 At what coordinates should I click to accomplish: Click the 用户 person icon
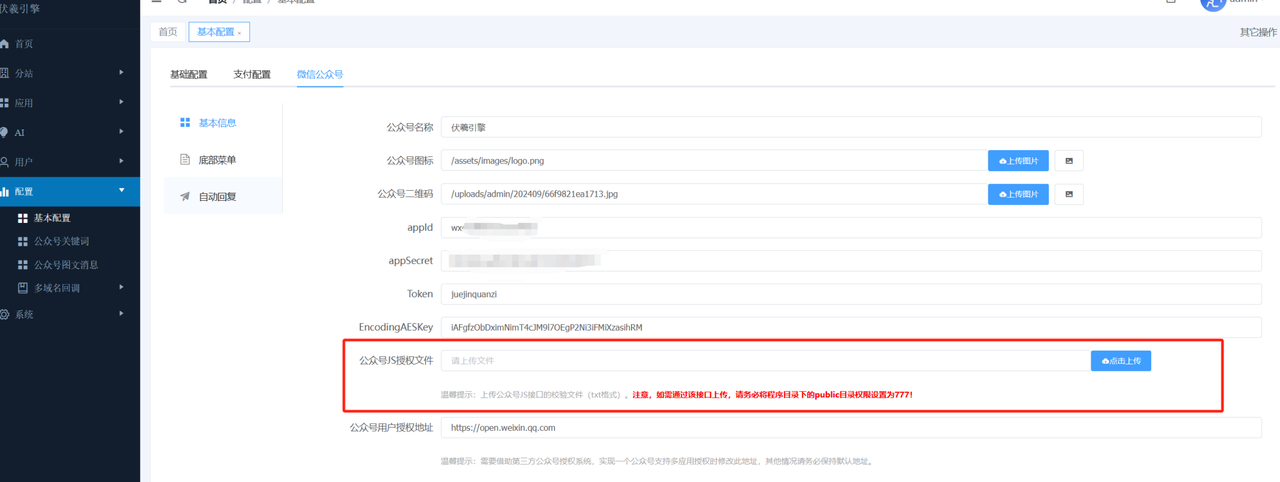[5, 161]
